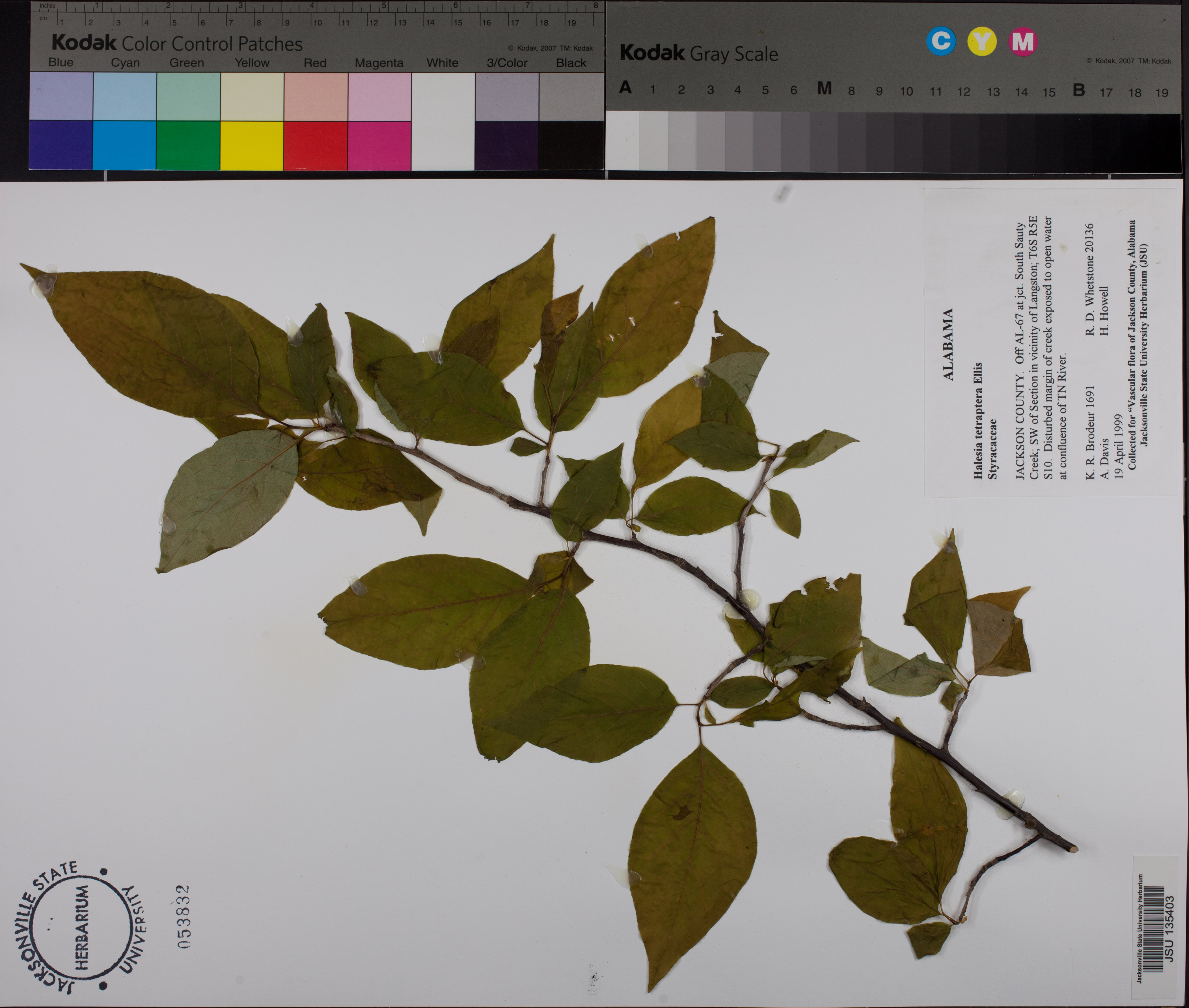Select the pale magenta tint patch
The image size is (1189, 1008).
click(379, 96)
